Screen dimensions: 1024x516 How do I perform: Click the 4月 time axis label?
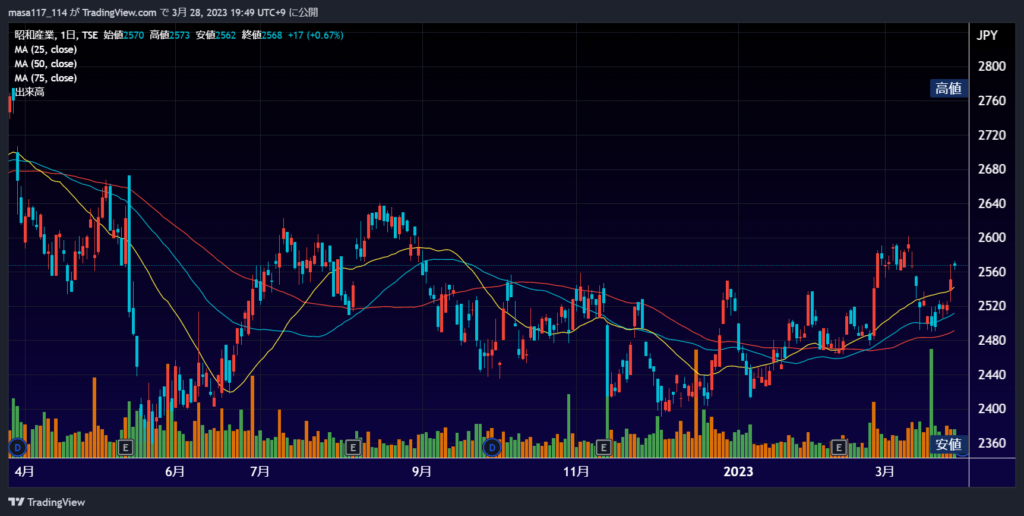(24, 472)
